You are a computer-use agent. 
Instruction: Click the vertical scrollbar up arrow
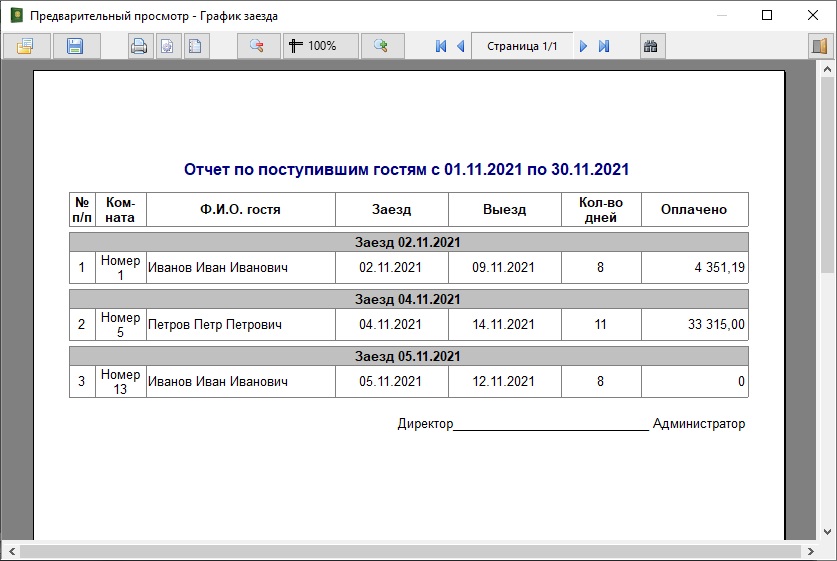click(827, 68)
